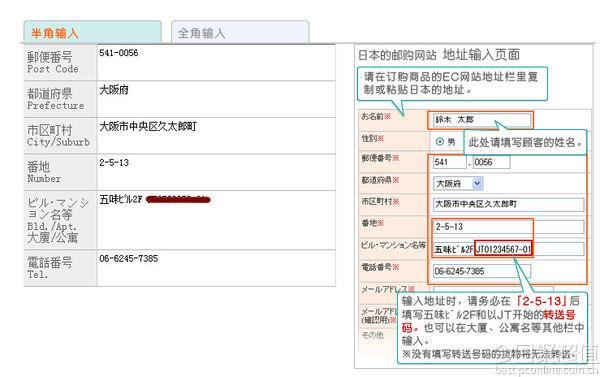This screenshot has width=600, height=377.
Task: Click the 日本的邮购网站 地址输入页面 heading
Action: coord(439,55)
